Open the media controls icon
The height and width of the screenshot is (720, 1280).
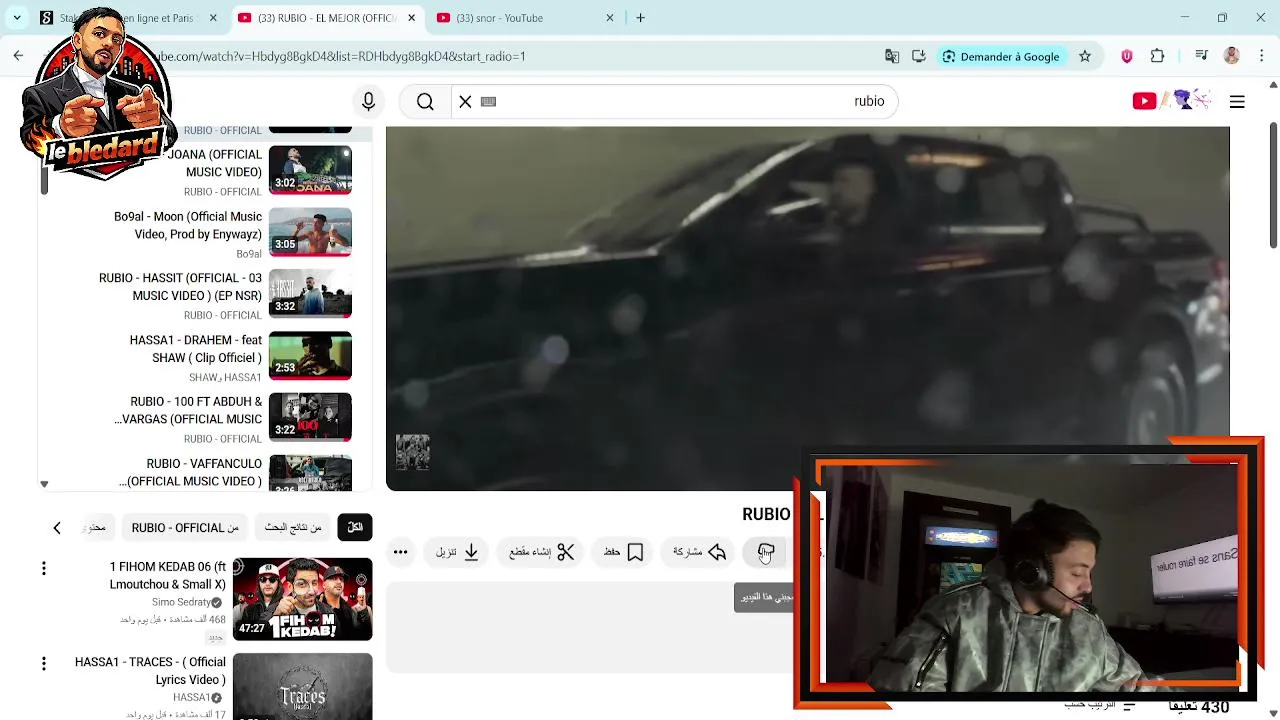(x=1201, y=56)
